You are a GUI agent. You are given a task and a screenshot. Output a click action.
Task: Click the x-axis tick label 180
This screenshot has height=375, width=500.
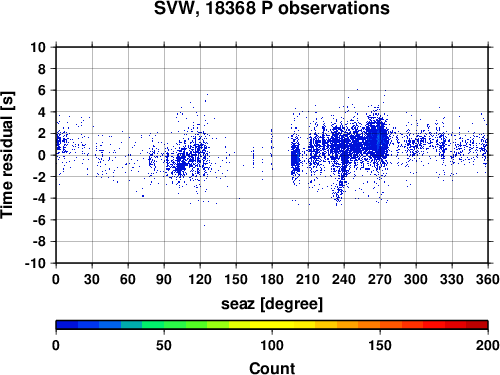(272, 279)
